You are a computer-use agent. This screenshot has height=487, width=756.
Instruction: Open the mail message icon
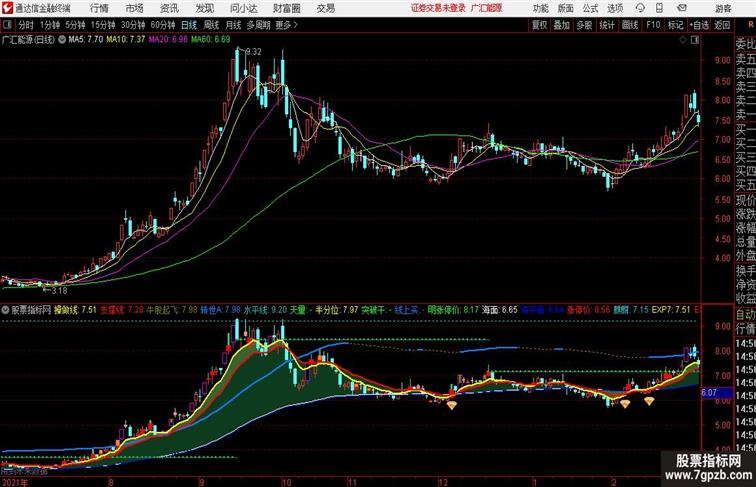681,8
